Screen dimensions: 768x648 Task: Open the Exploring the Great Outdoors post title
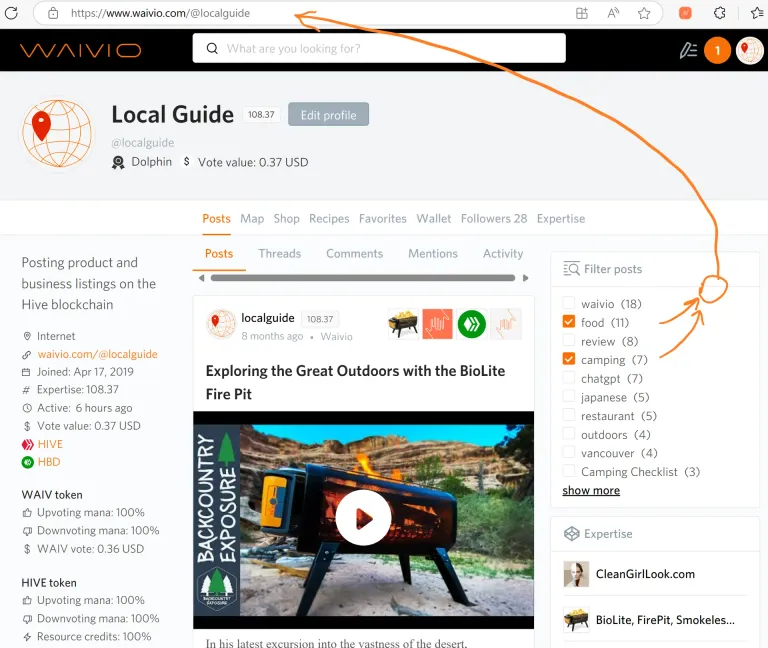pos(355,383)
